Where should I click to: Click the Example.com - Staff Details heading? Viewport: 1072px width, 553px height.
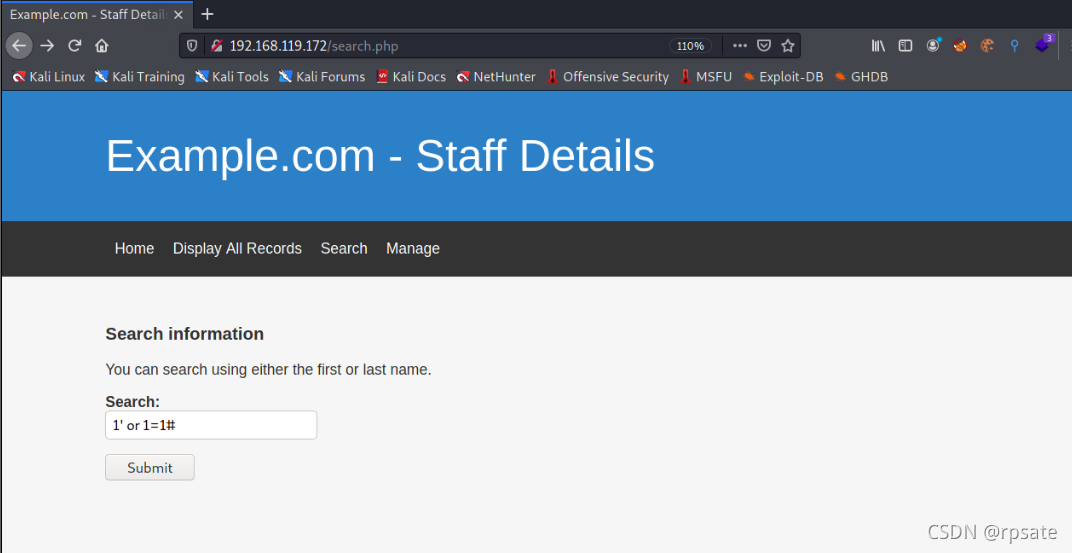click(x=380, y=156)
